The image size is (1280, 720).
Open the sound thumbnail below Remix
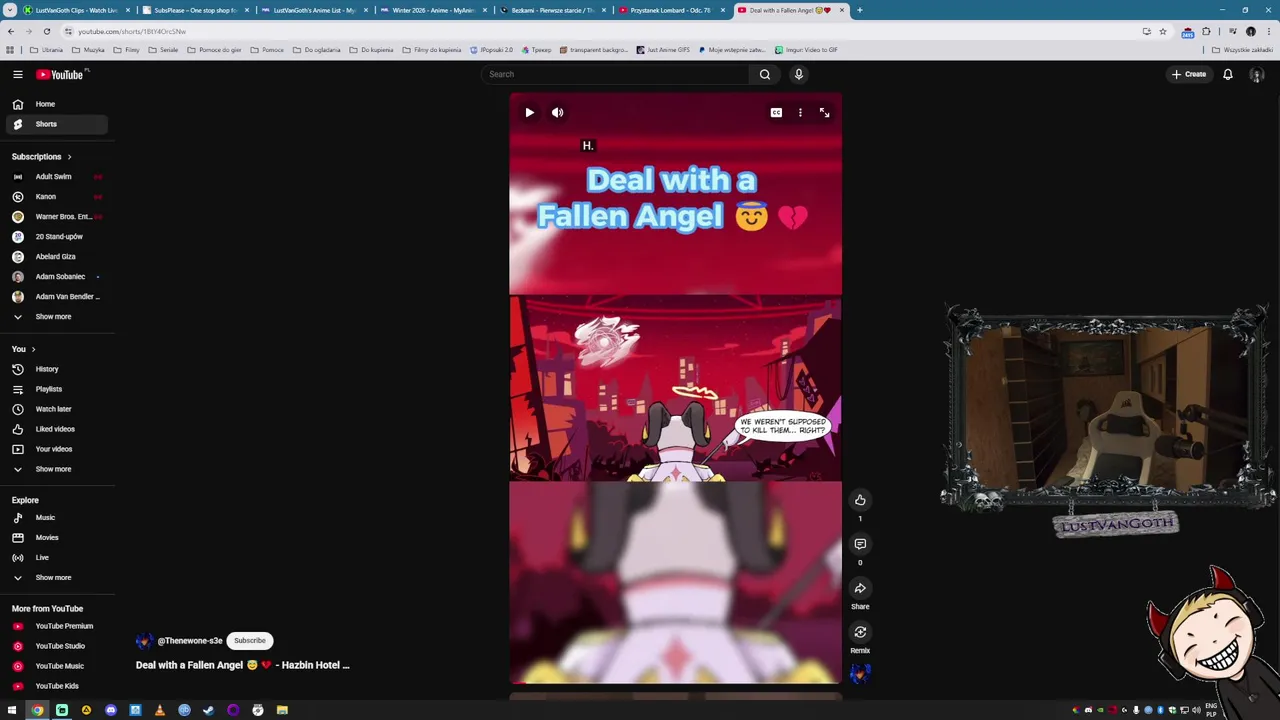pos(860,673)
